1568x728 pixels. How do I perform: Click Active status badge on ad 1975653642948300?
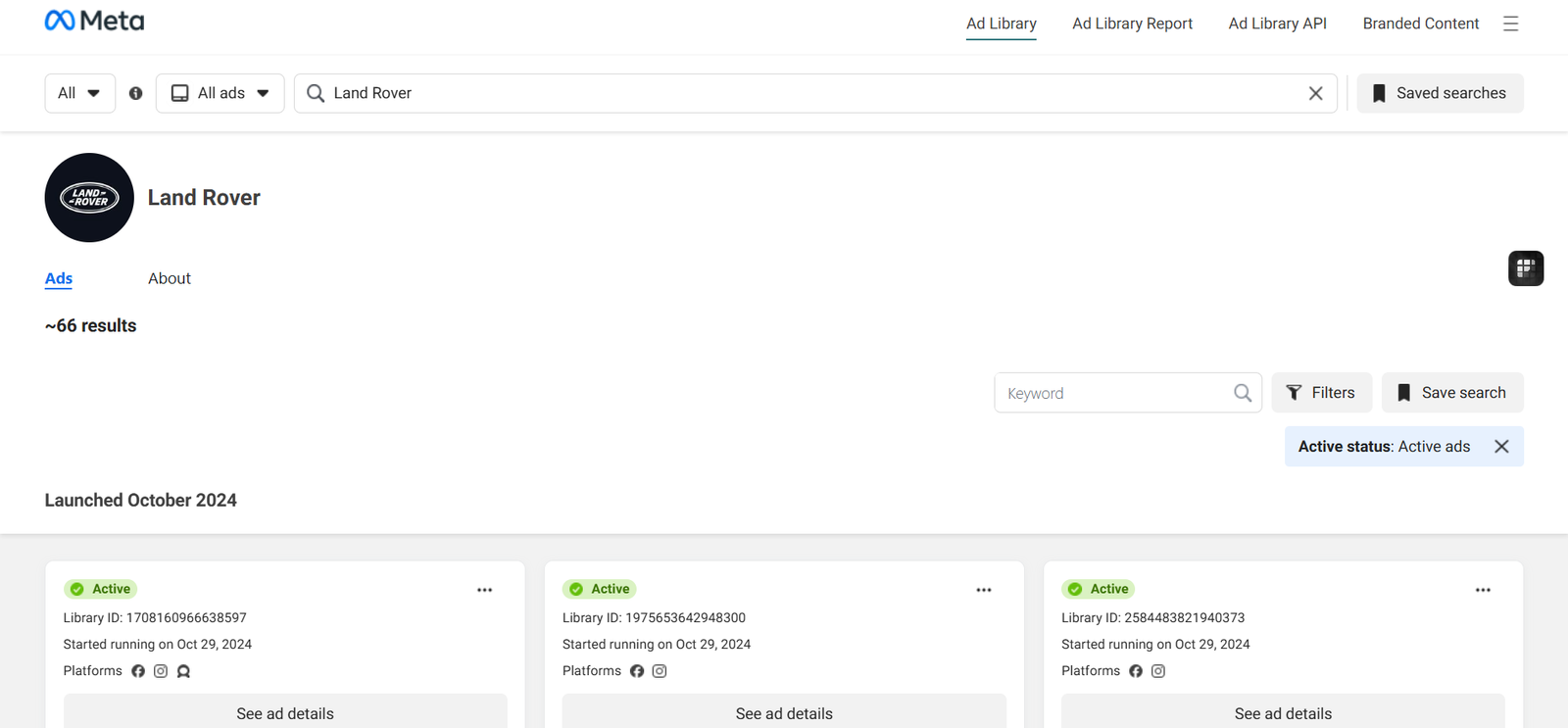[x=600, y=589]
